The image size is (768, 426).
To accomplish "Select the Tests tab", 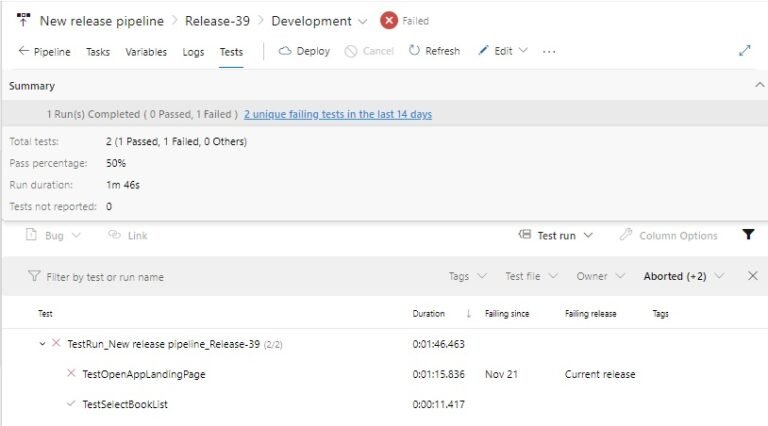I will point(231,52).
